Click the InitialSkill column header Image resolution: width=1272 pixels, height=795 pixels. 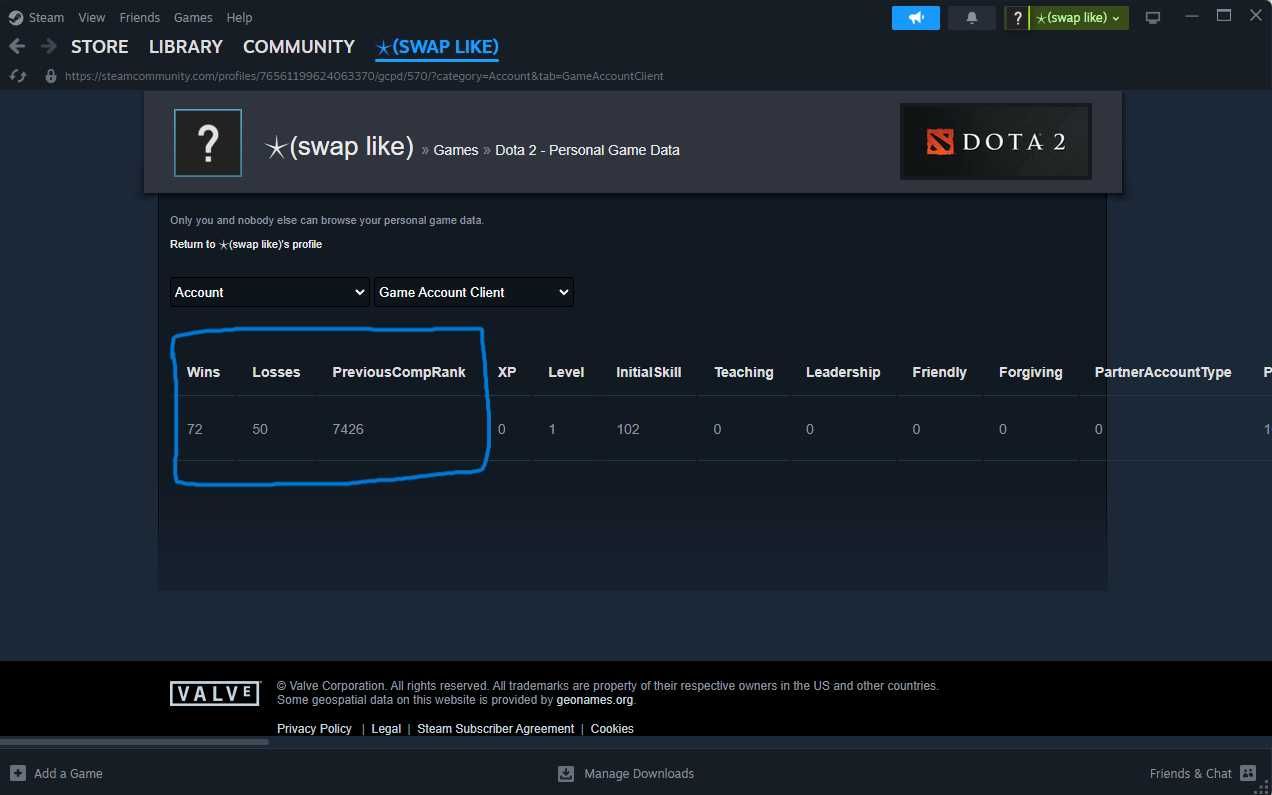pyautogui.click(x=649, y=372)
